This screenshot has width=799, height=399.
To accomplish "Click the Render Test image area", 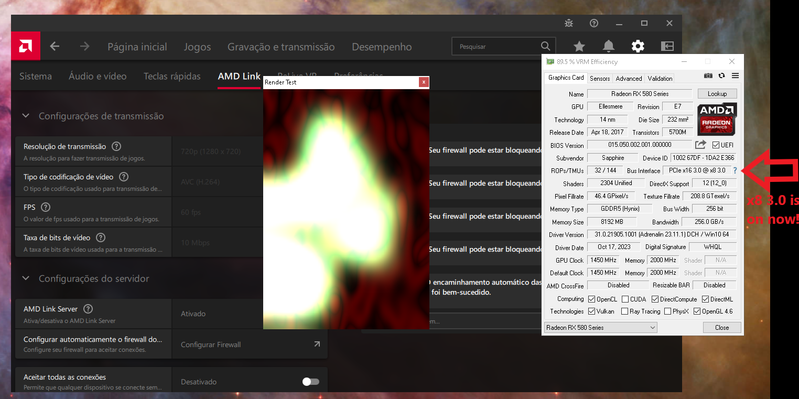I will coord(346,209).
